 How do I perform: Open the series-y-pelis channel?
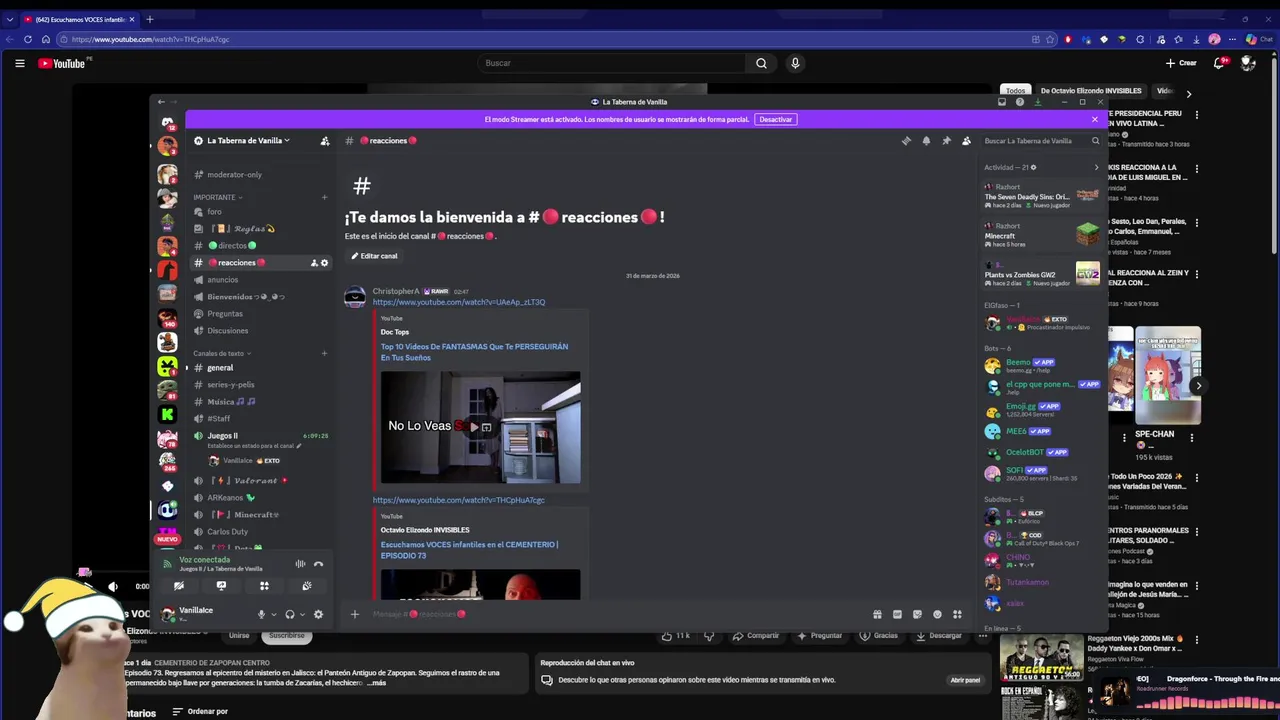pos(260,385)
